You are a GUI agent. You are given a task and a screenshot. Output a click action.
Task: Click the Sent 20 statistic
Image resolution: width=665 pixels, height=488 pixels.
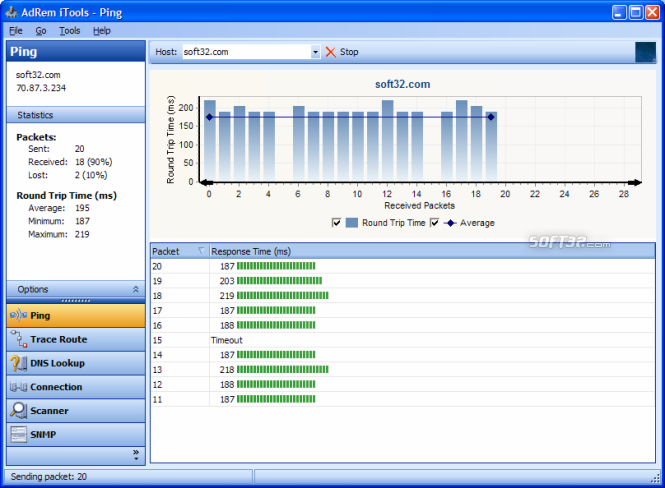pyautogui.click(x=56, y=149)
